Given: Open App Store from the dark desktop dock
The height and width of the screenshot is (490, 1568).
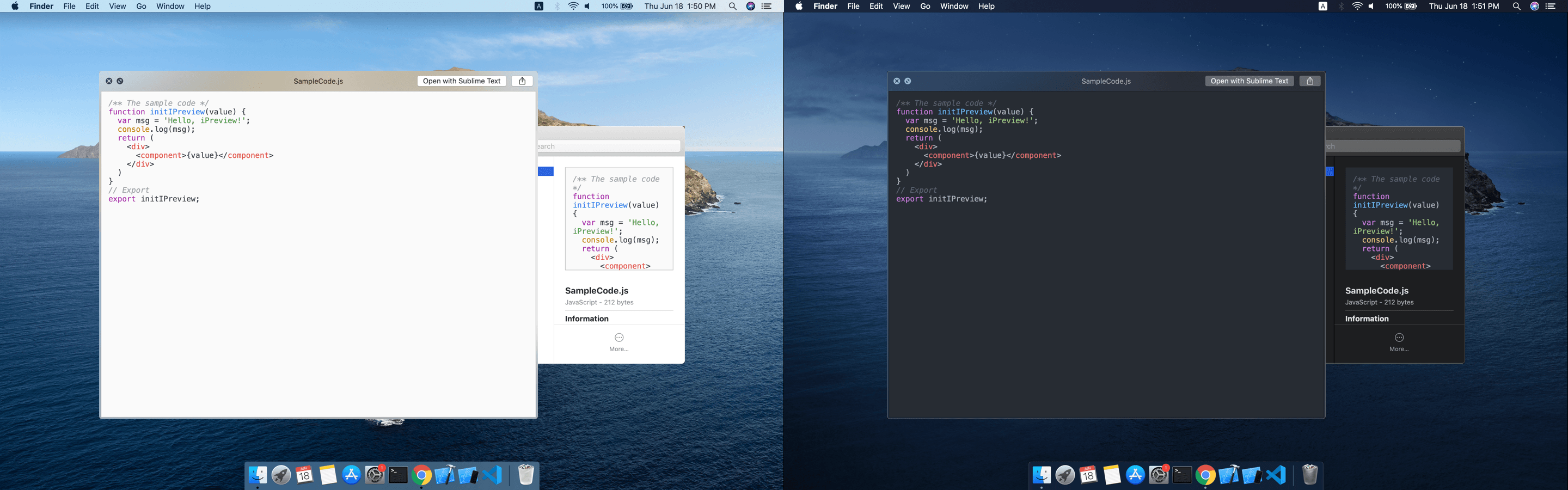Looking at the screenshot, I should point(1135,475).
